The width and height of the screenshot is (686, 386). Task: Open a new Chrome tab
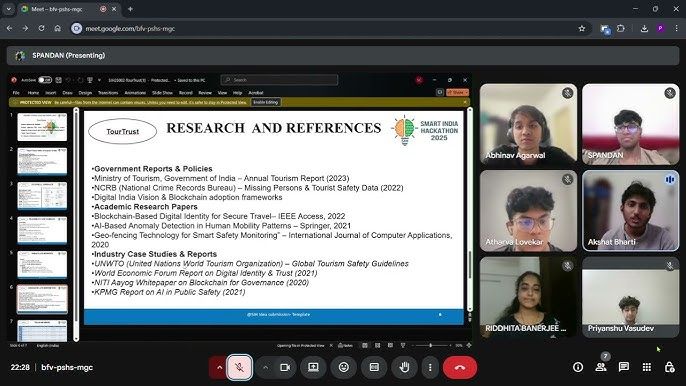(x=130, y=9)
